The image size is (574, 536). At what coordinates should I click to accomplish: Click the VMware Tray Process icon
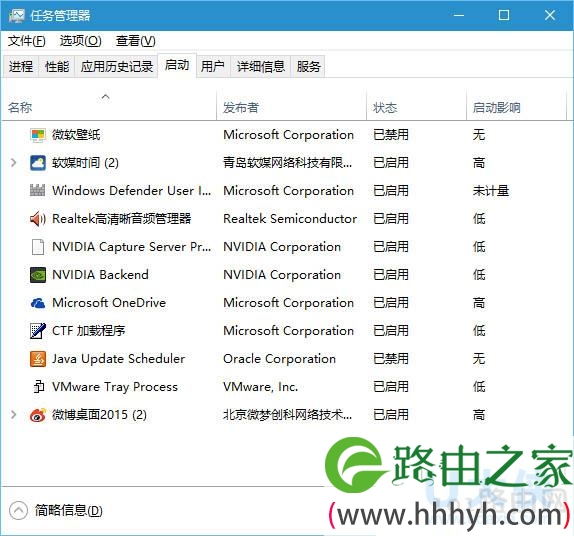pyautogui.click(x=38, y=387)
